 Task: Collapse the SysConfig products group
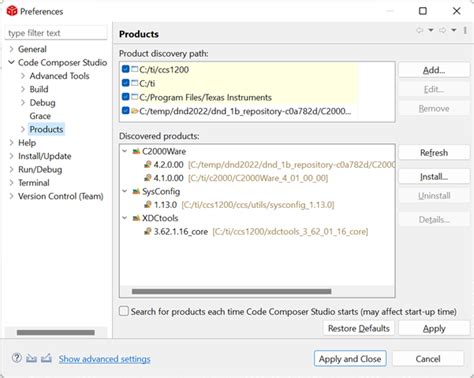[125, 191]
